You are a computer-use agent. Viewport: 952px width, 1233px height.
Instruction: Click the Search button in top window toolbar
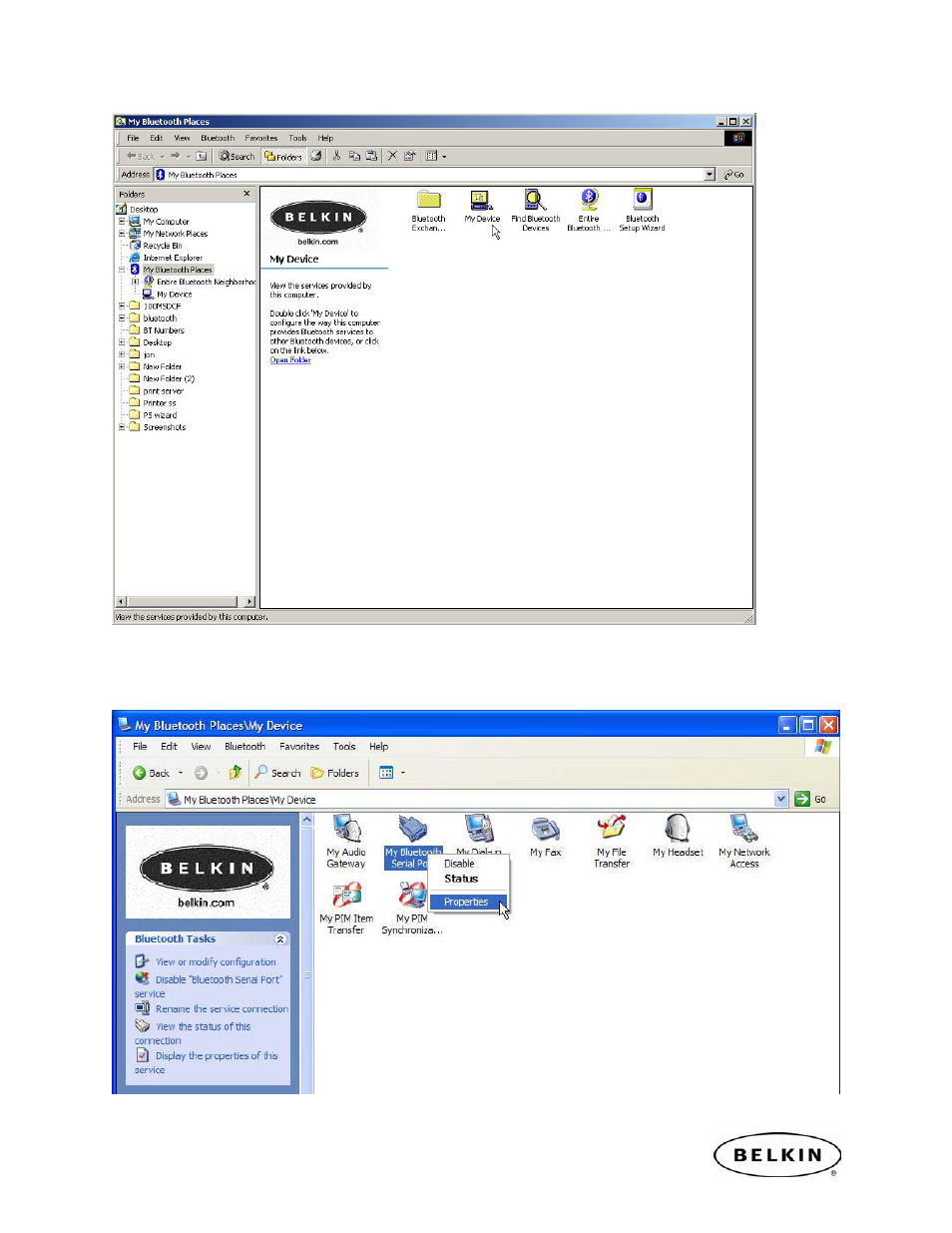238,156
